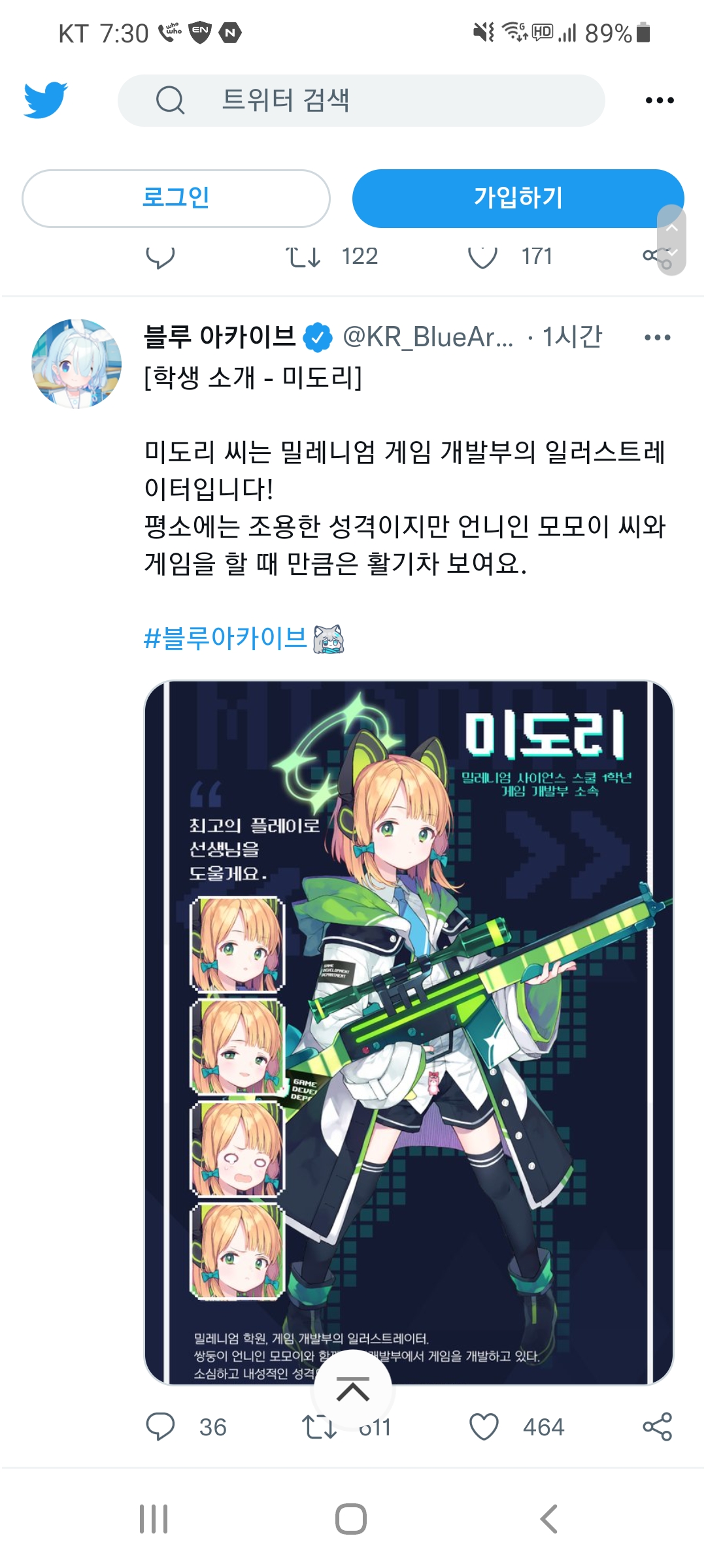This screenshot has height=1568, width=706.
Task: Open the Blue Archive tweet's more options
Action: [657, 338]
